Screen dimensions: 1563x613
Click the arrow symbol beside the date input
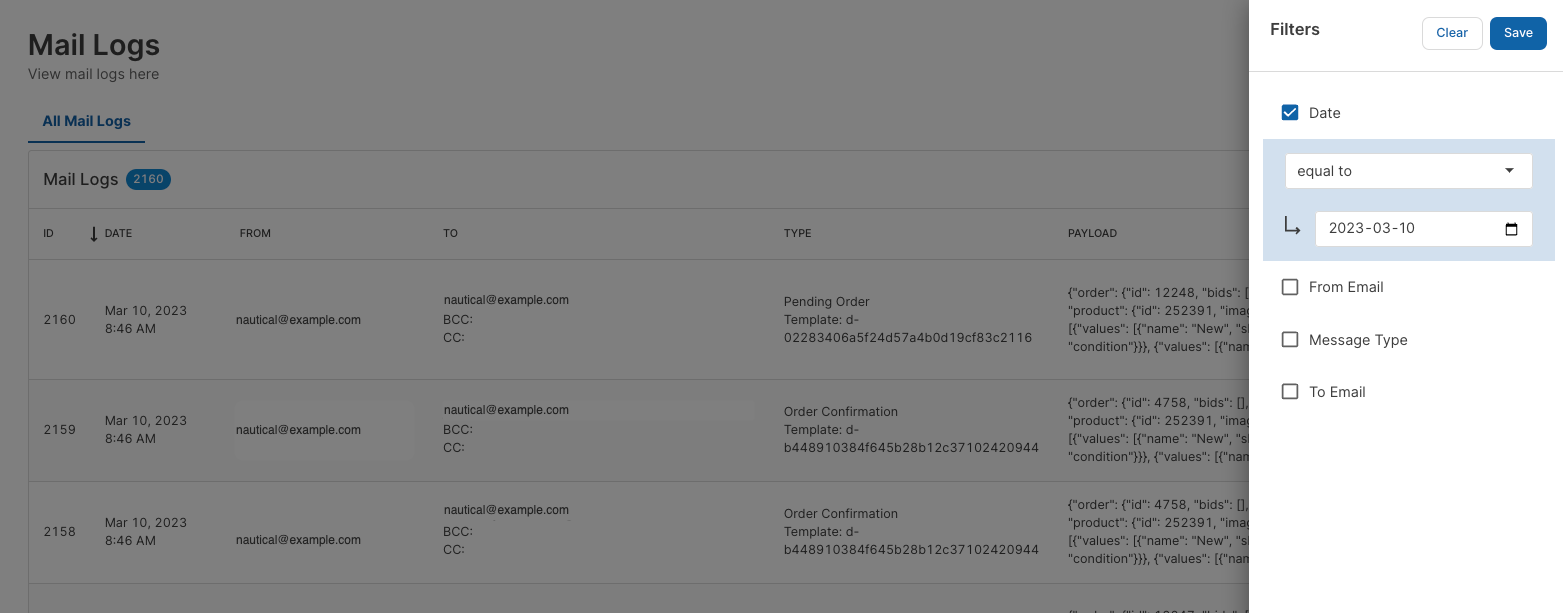tap(1292, 226)
